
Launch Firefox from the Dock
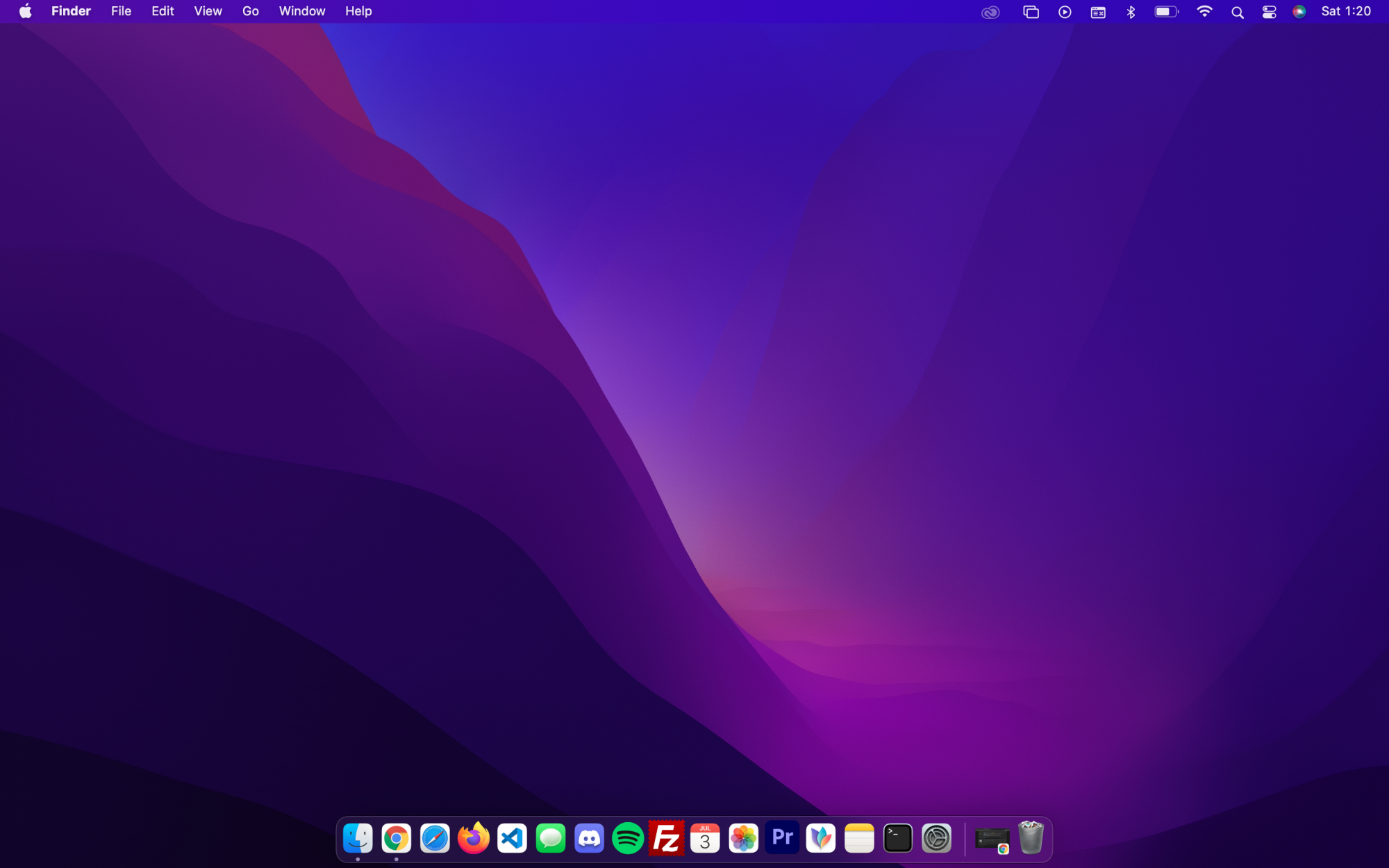pos(474,838)
